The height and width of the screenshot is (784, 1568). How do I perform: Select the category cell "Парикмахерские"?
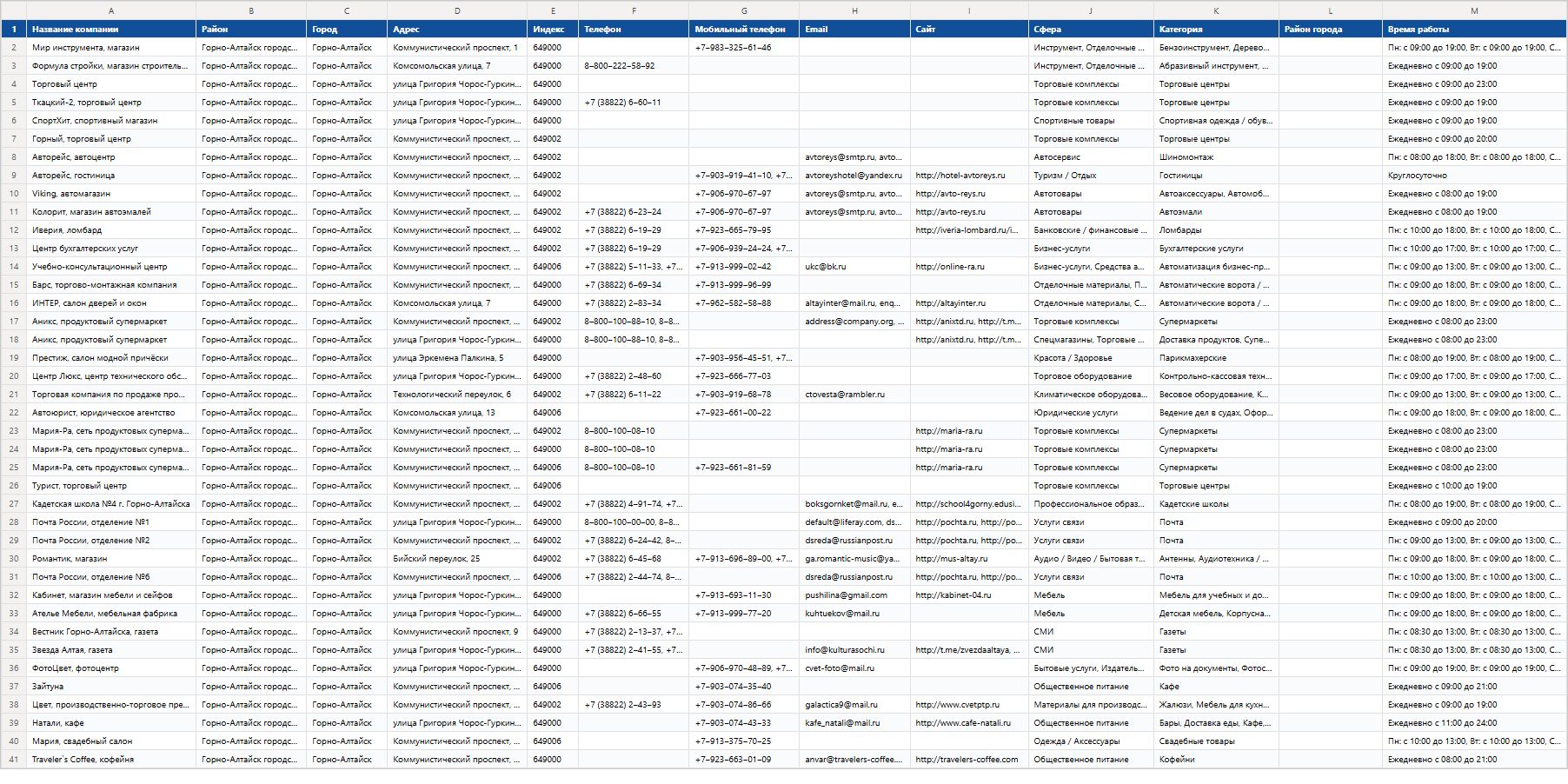coord(1216,358)
